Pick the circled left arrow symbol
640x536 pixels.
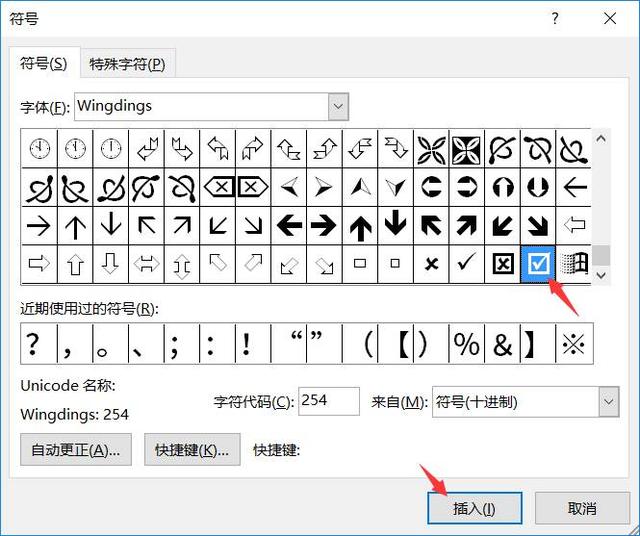click(x=431, y=187)
